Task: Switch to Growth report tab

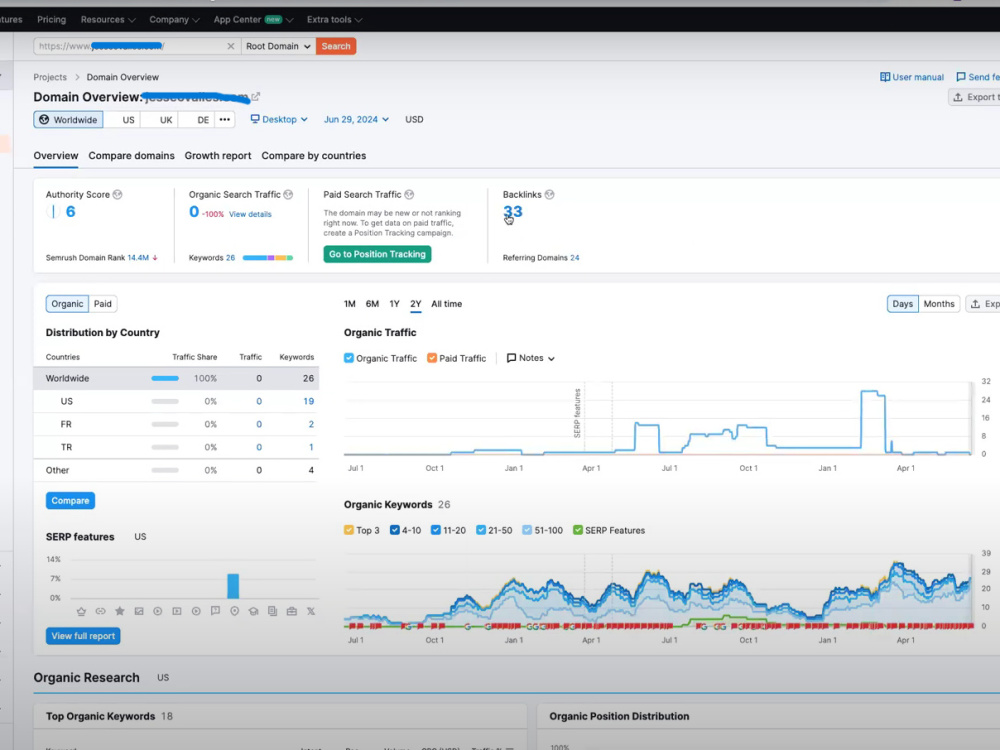Action: coord(218,156)
